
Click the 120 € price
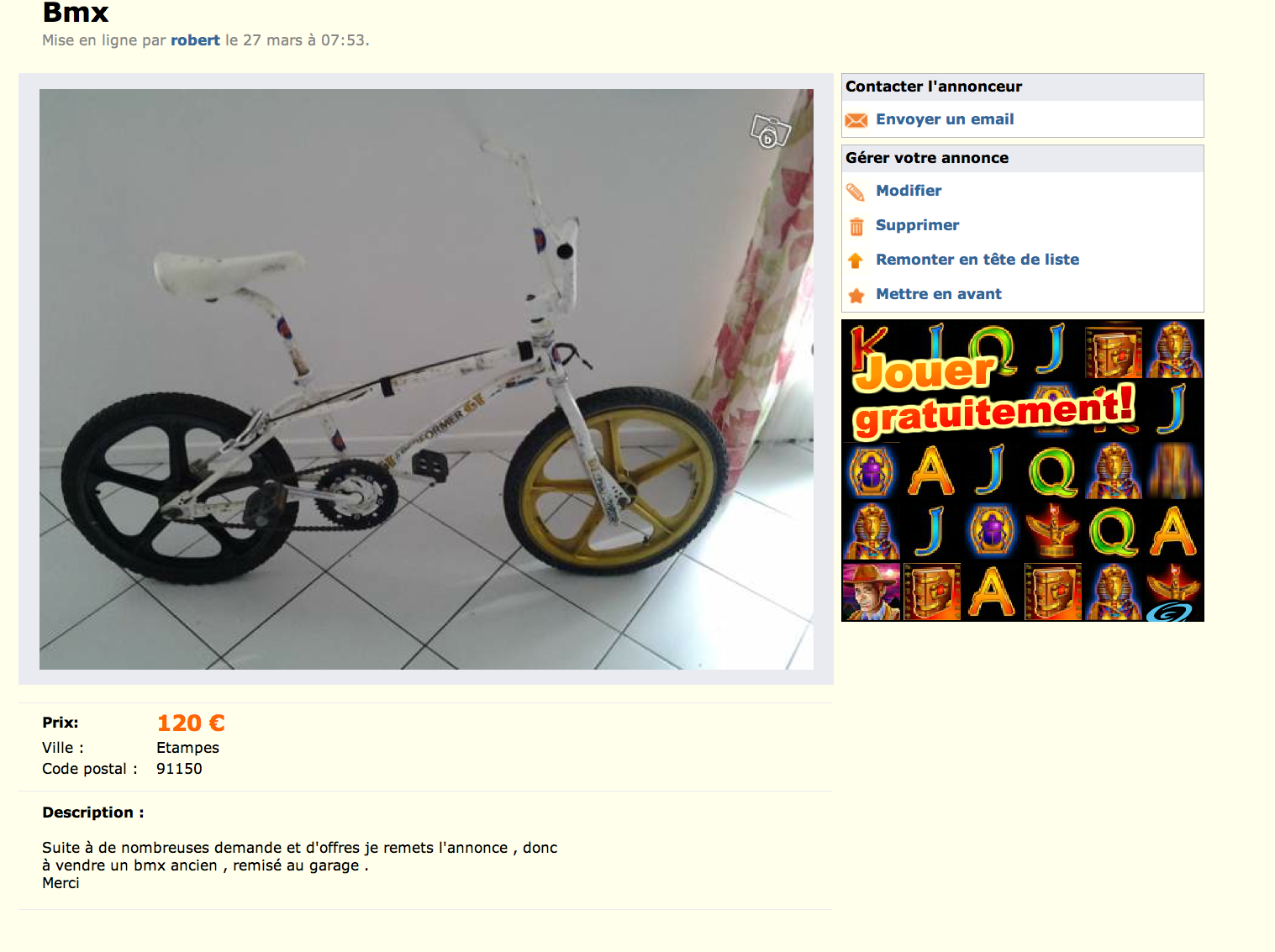coord(191,723)
